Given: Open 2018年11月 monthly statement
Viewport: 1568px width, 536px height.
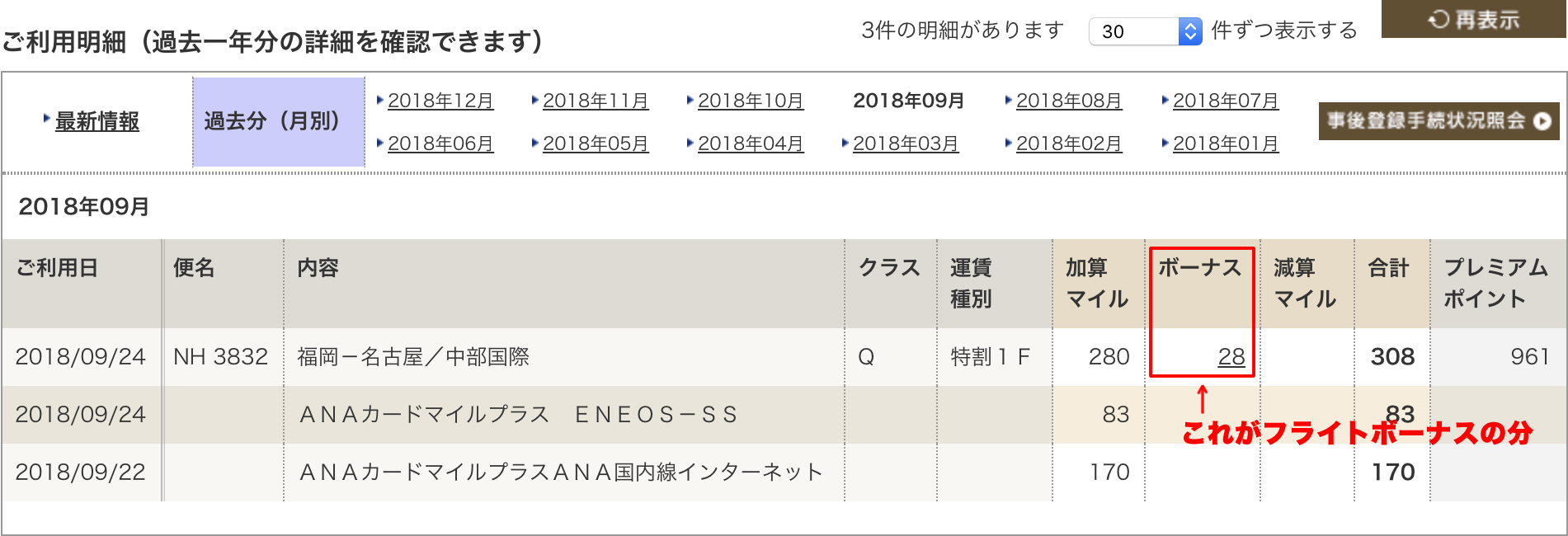Looking at the screenshot, I should [x=596, y=101].
